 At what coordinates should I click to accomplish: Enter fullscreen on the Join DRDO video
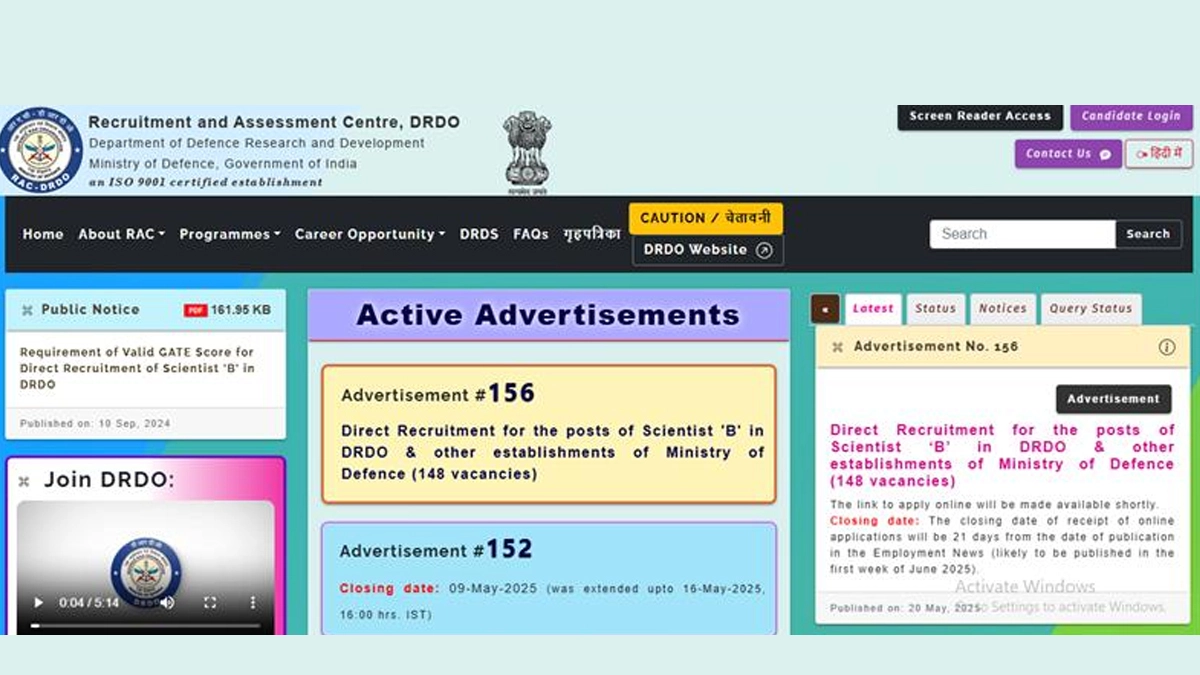210,603
